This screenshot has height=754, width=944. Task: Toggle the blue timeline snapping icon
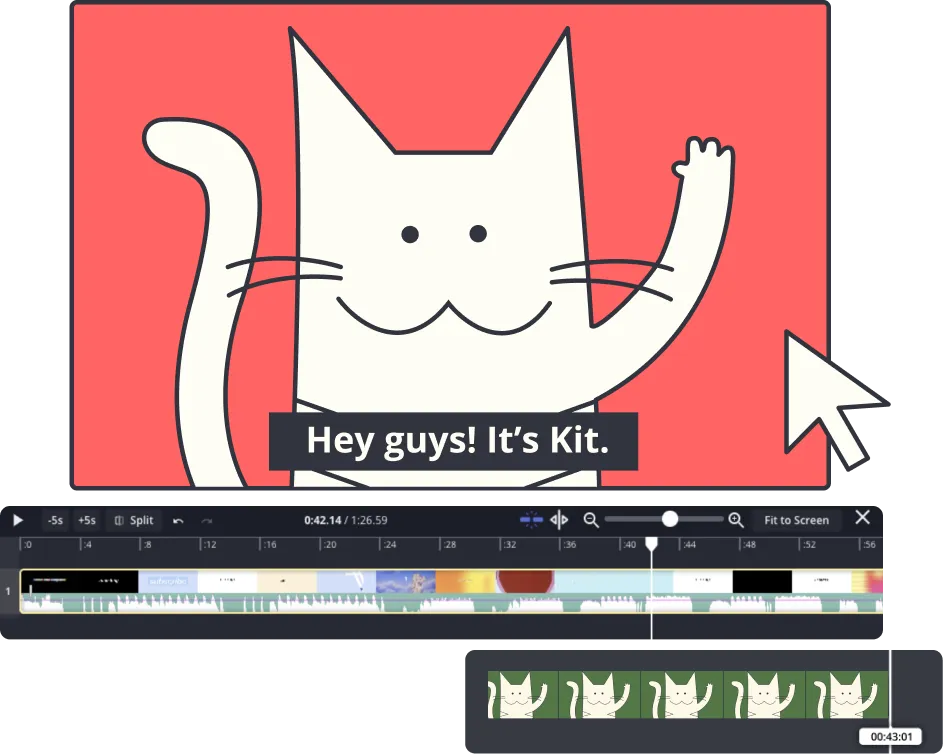[531, 519]
